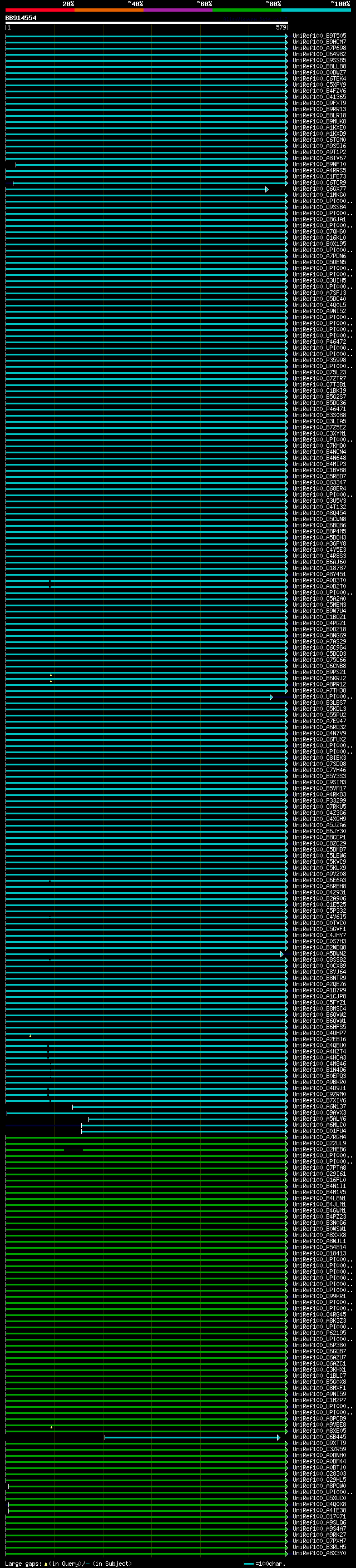Select label UniRef100_C5XFY9

tap(319, 85)
